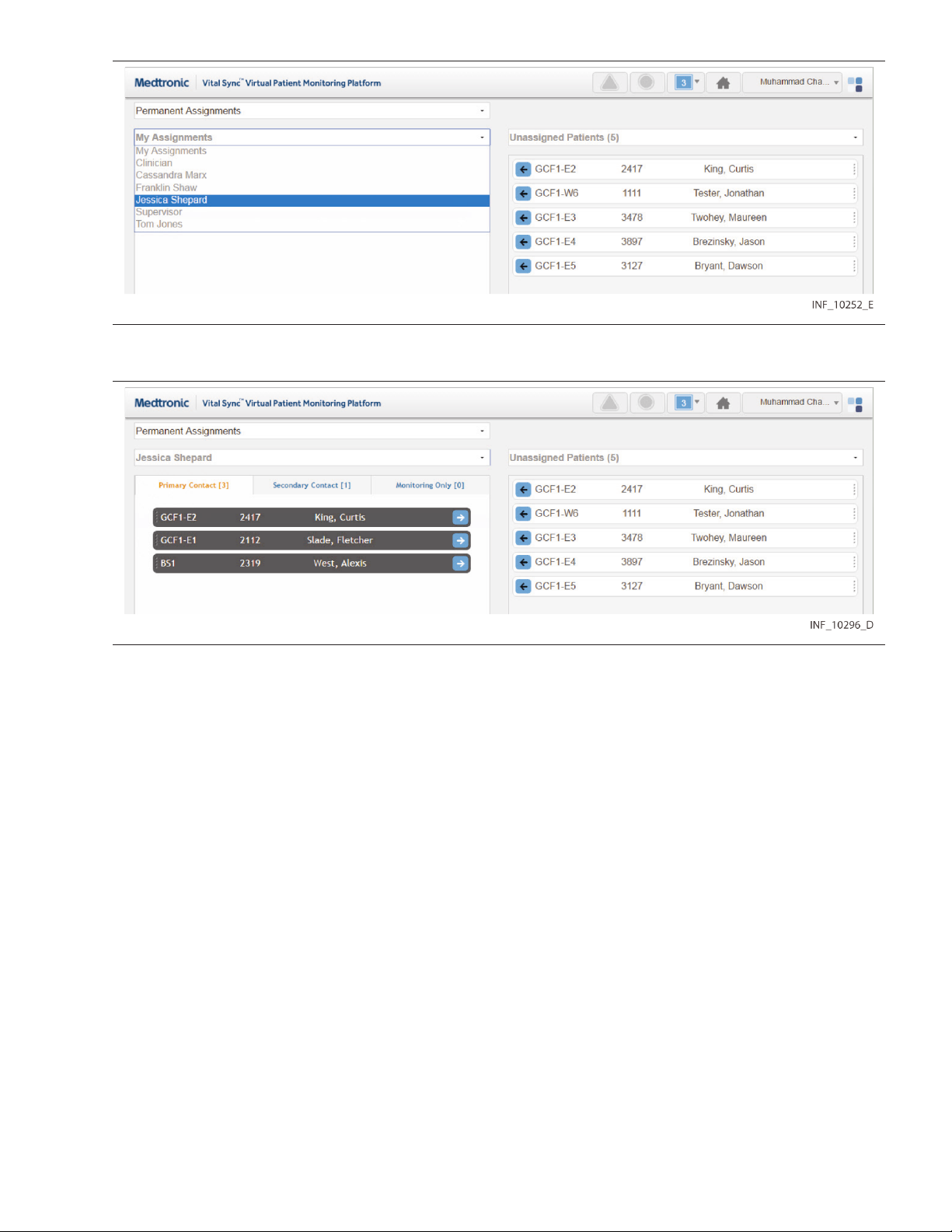Click the Medtronic logo in lower screenshot

coord(162,403)
